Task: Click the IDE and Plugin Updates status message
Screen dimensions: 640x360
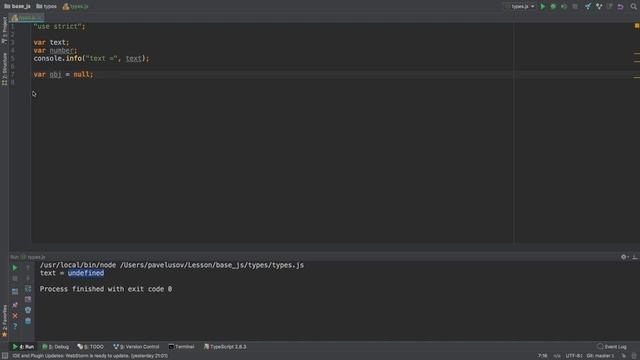Action: (90, 356)
